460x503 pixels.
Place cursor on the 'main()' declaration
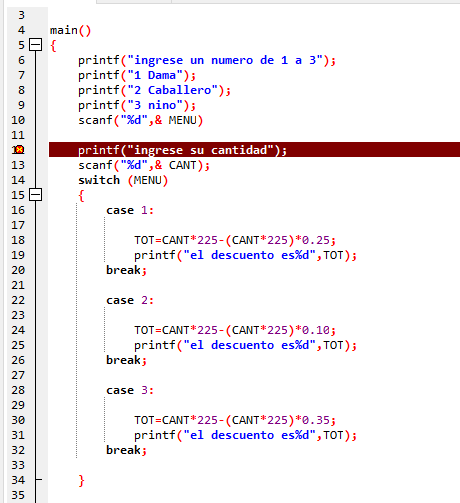click(70, 30)
